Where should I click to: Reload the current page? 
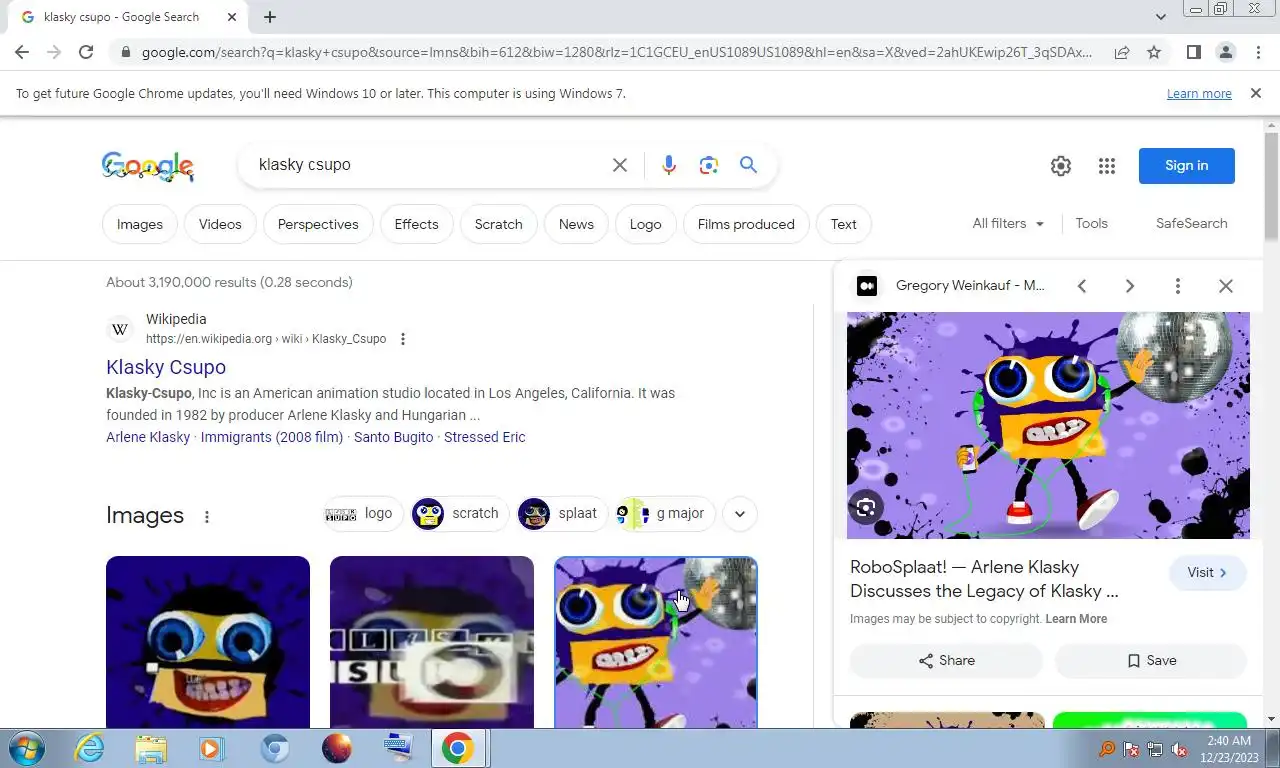86,52
